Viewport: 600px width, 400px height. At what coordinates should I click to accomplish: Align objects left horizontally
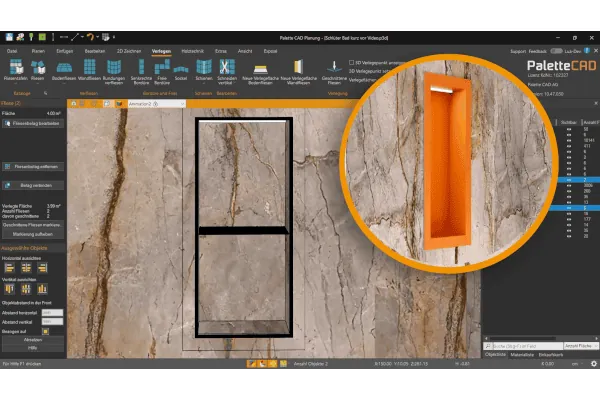10,268
